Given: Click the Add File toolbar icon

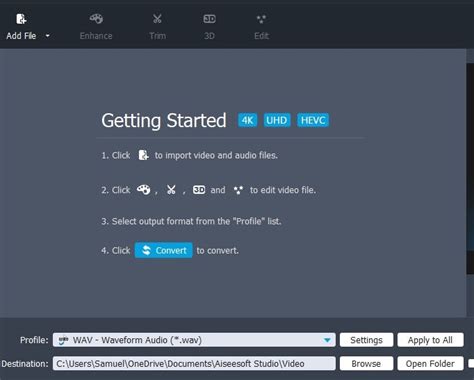Looking at the screenshot, I should [21, 19].
